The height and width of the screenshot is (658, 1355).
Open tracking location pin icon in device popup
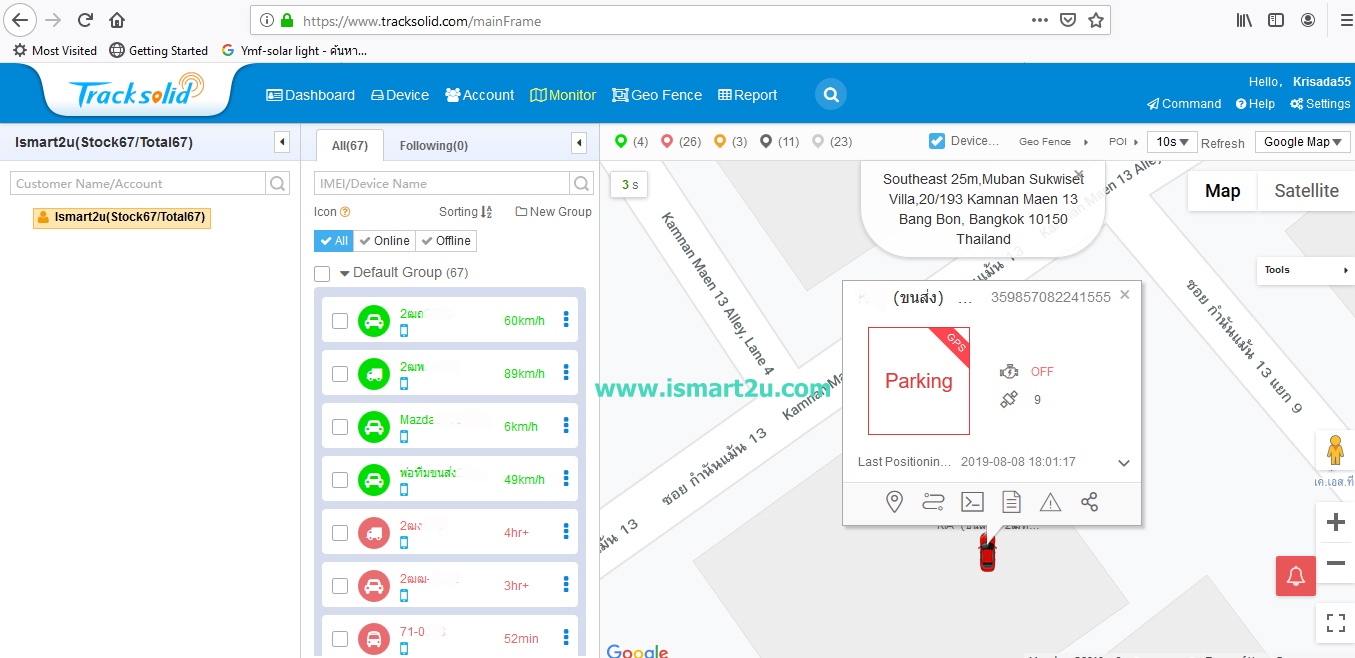pos(895,502)
